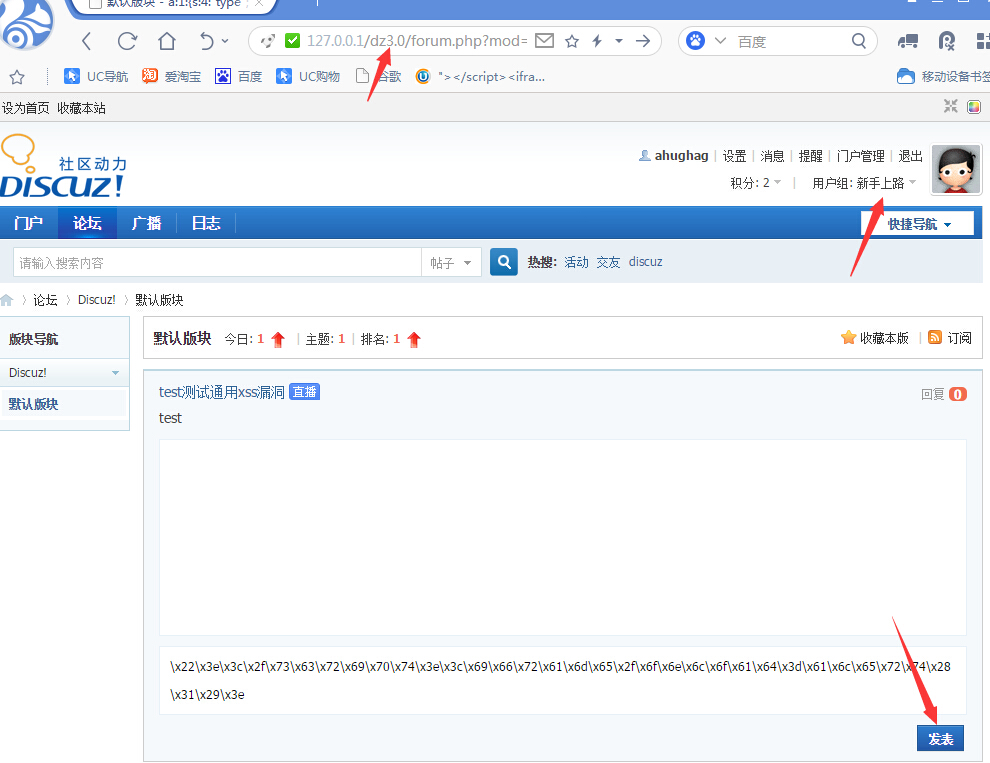Open the browser home page icon

click(167, 41)
